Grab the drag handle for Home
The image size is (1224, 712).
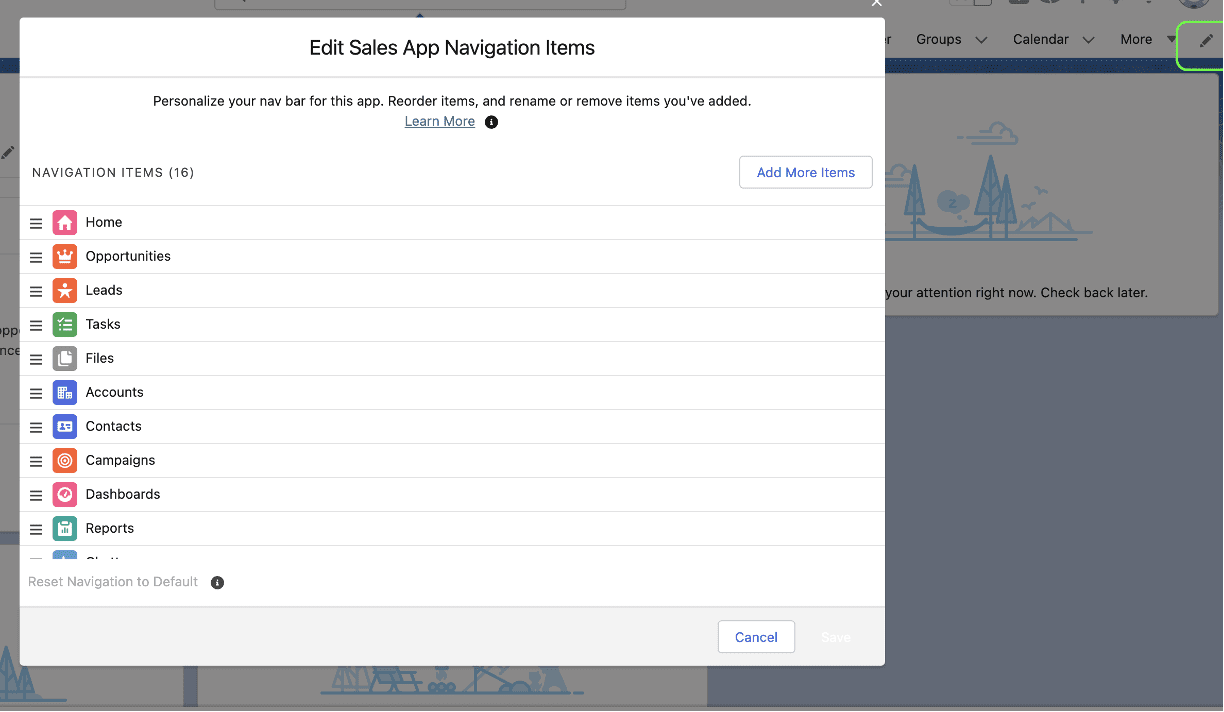click(36, 223)
